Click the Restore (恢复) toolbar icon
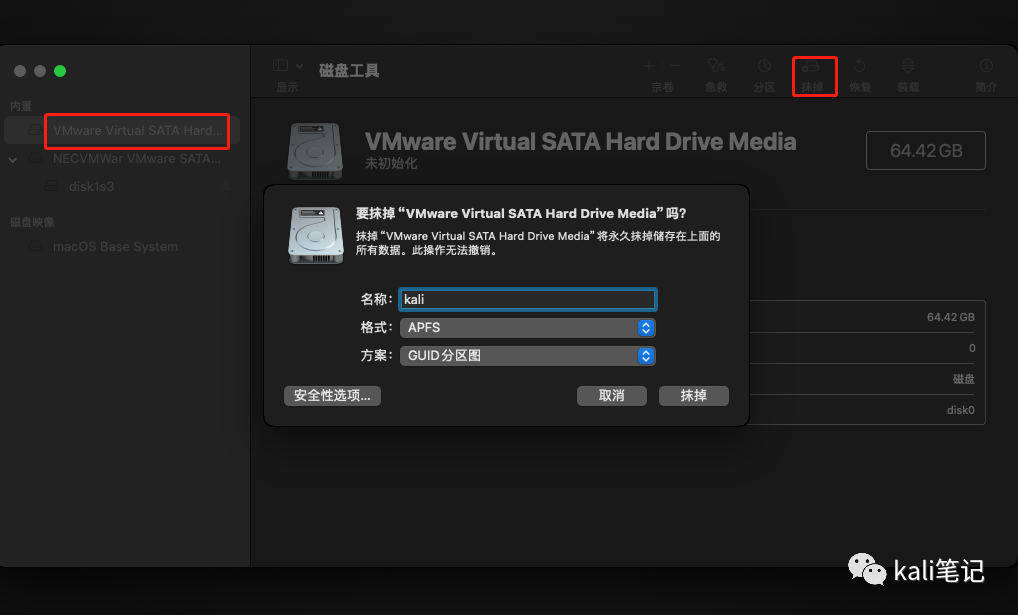This screenshot has width=1018, height=615. click(860, 66)
